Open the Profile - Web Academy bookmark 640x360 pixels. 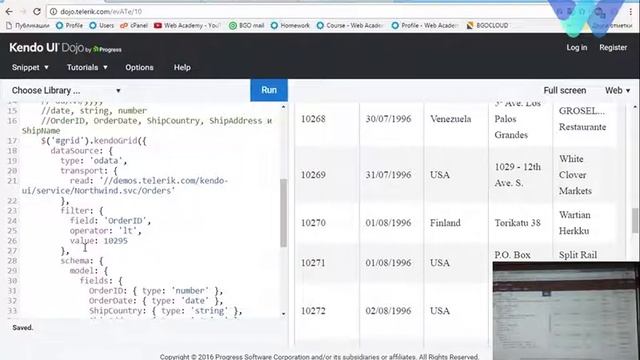pos(425,25)
